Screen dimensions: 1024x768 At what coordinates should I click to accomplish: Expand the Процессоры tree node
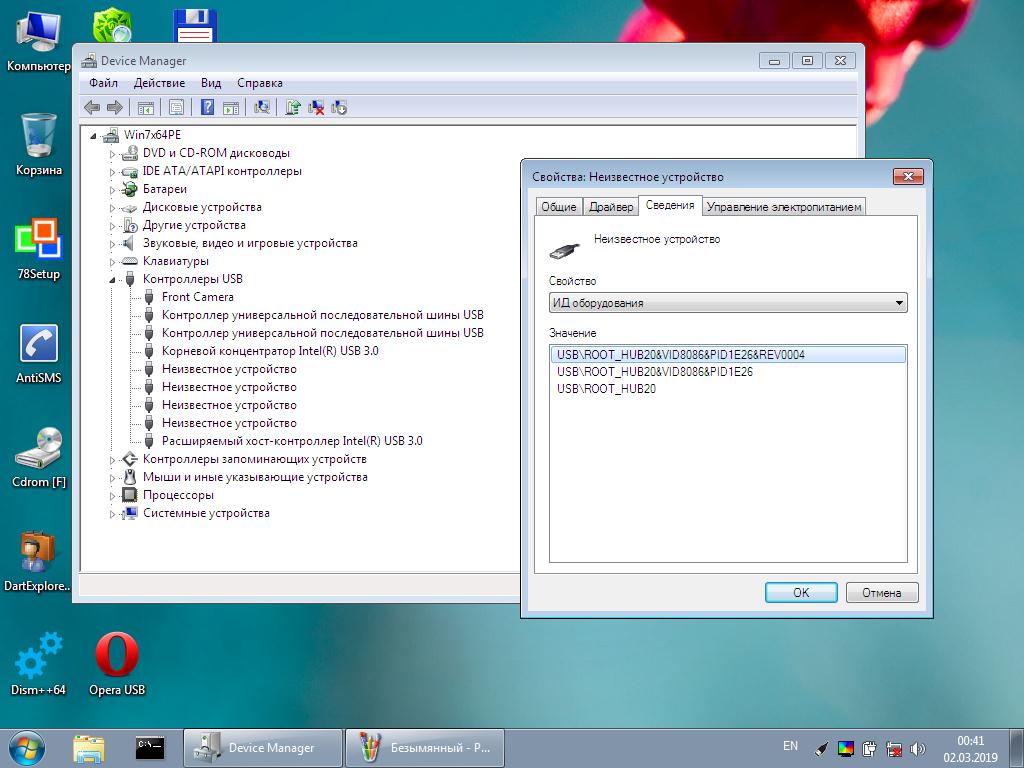click(x=113, y=495)
